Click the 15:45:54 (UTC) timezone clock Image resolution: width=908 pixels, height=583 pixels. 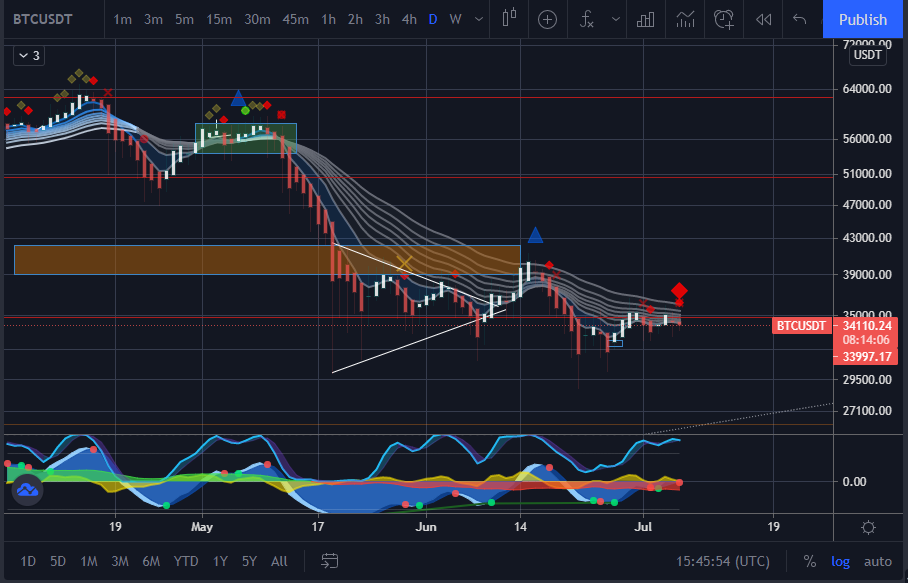coord(723,561)
